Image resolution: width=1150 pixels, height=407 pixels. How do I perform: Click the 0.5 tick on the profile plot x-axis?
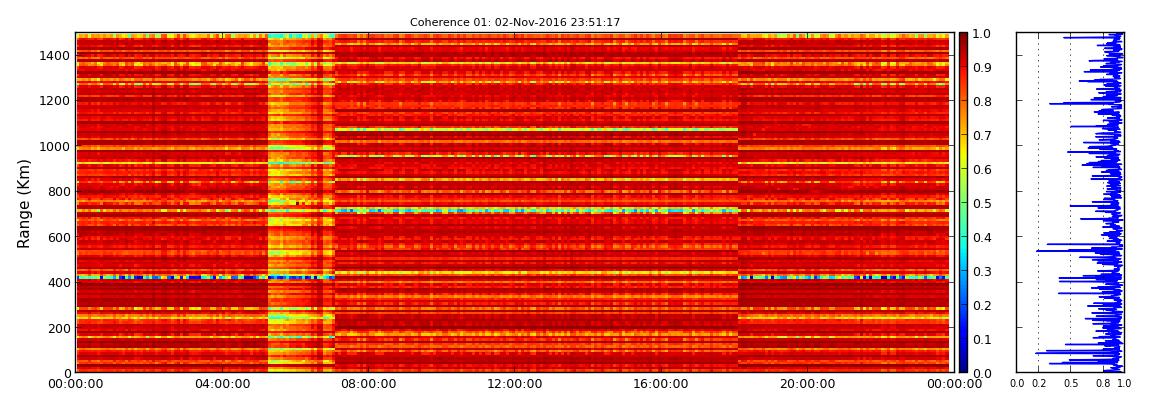(1071, 383)
